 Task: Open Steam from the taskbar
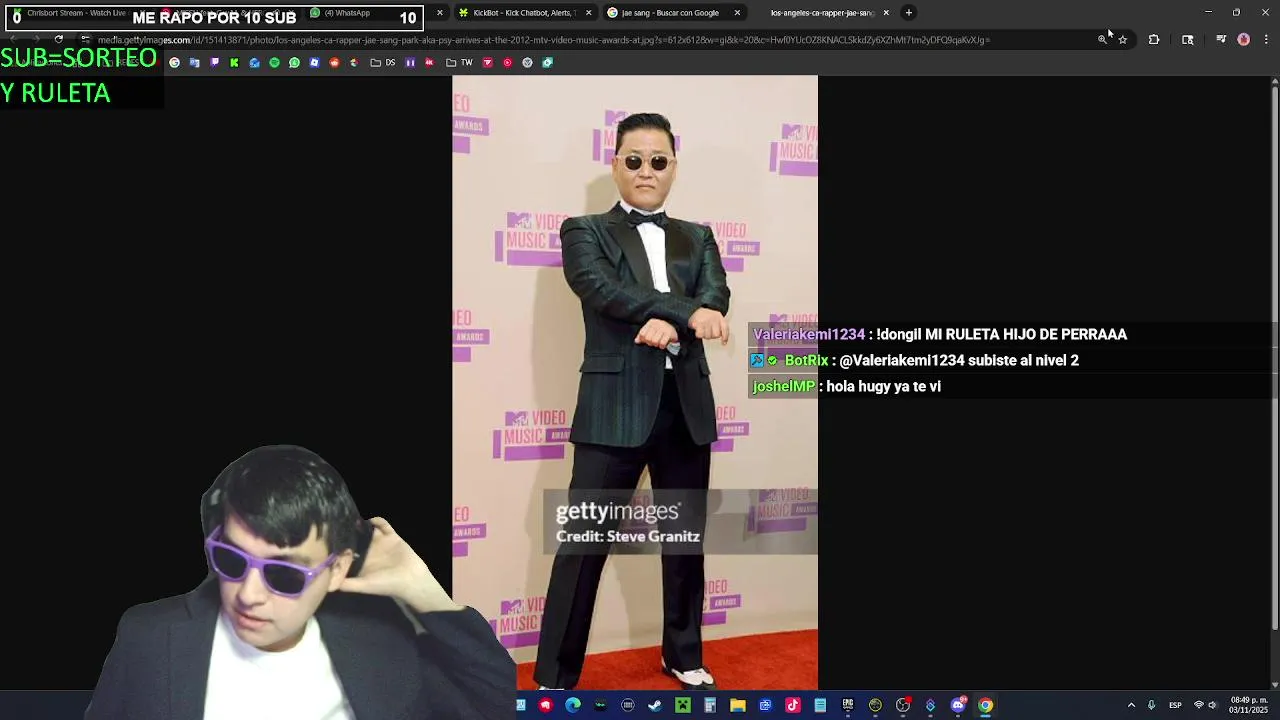pos(655,705)
